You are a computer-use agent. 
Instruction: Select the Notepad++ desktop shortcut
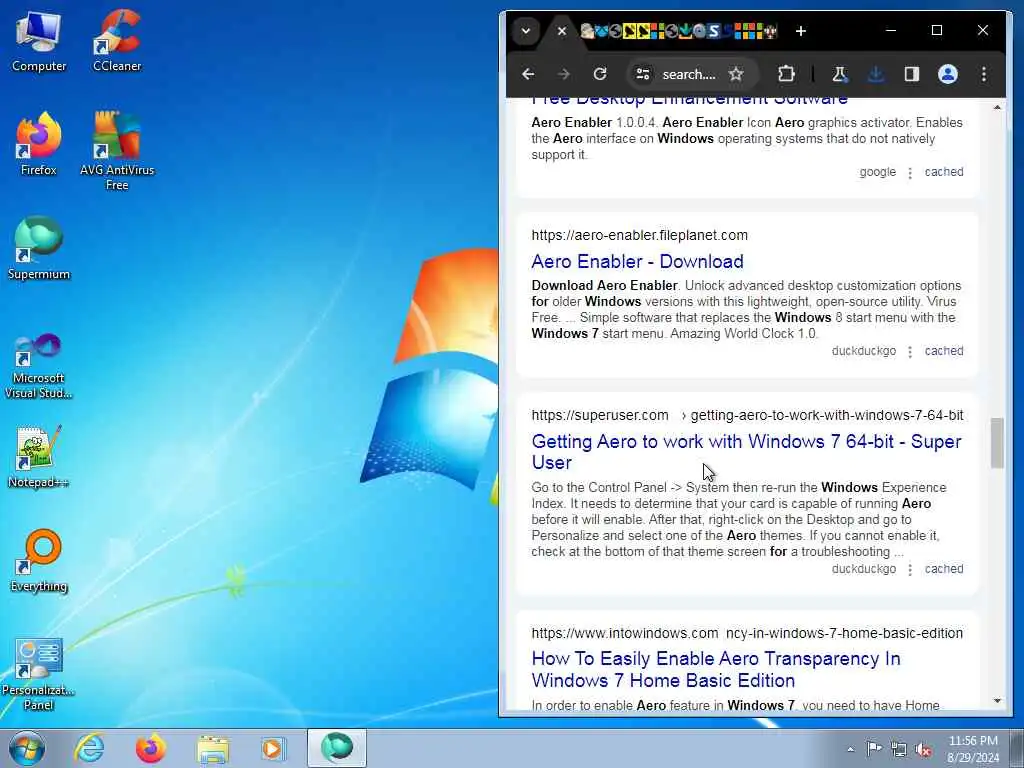pyautogui.click(x=39, y=456)
